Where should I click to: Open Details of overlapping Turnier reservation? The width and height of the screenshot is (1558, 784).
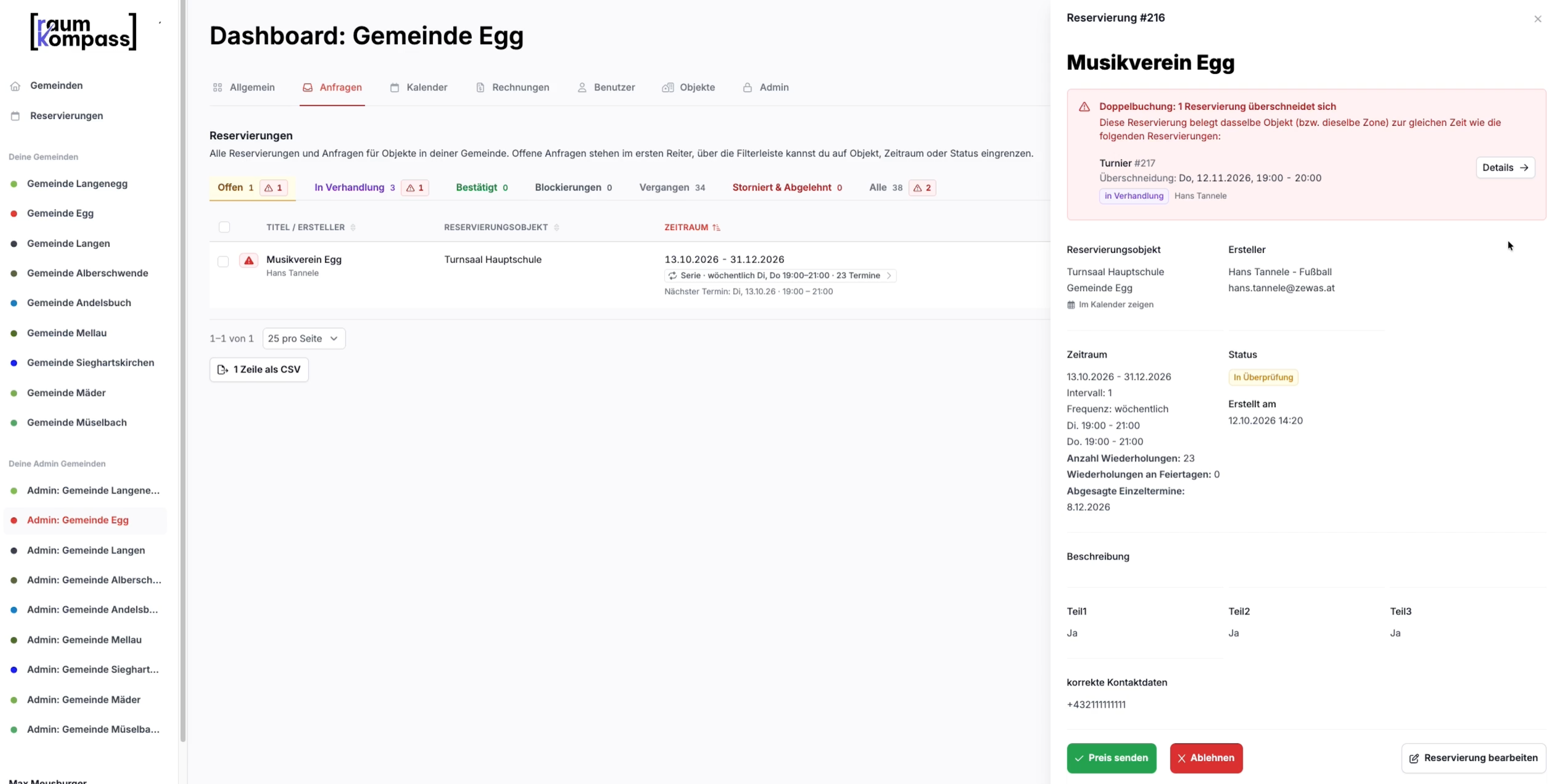click(x=1505, y=168)
